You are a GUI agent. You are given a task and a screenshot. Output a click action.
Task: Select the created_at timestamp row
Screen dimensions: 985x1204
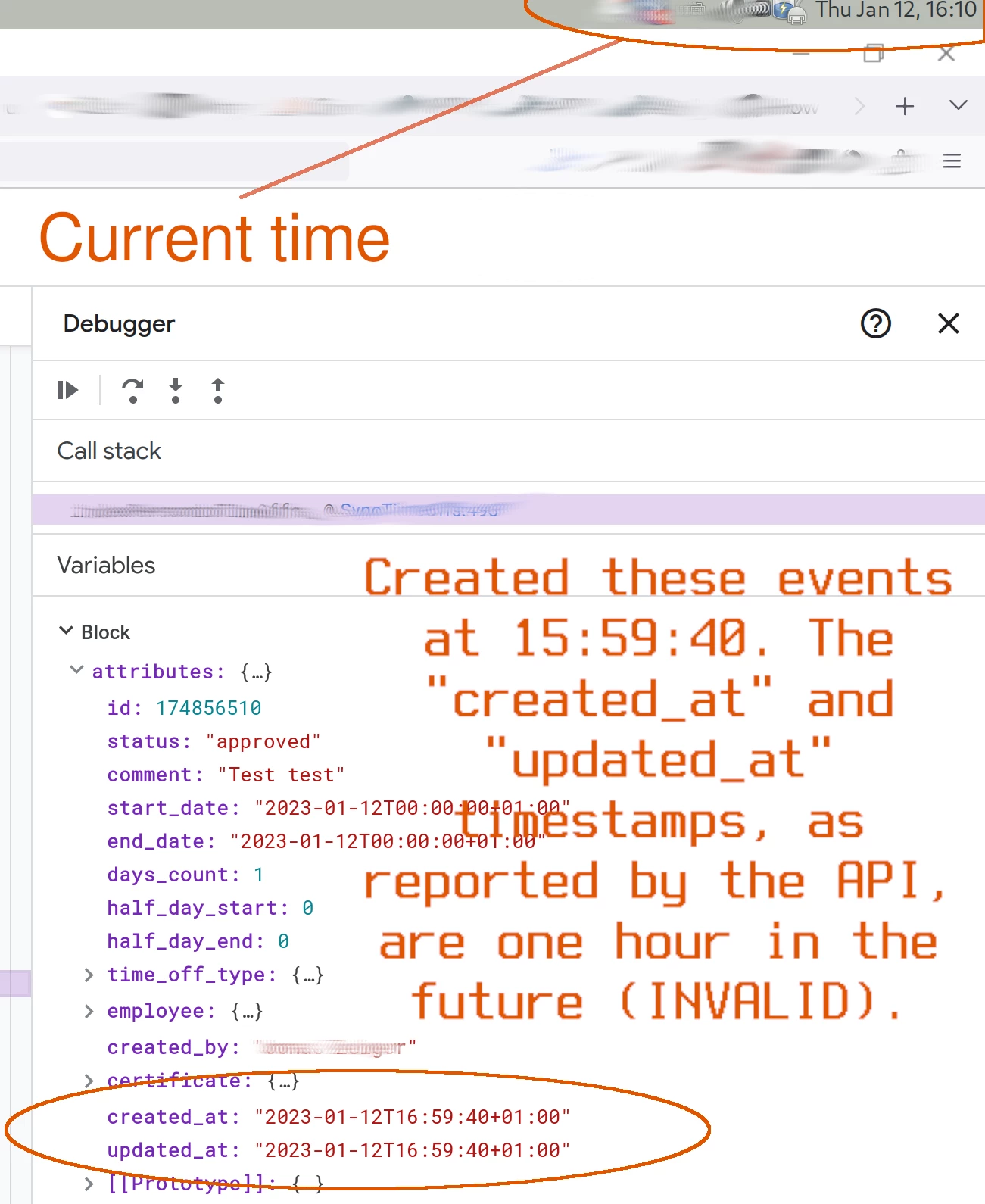(x=338, y=1117)
